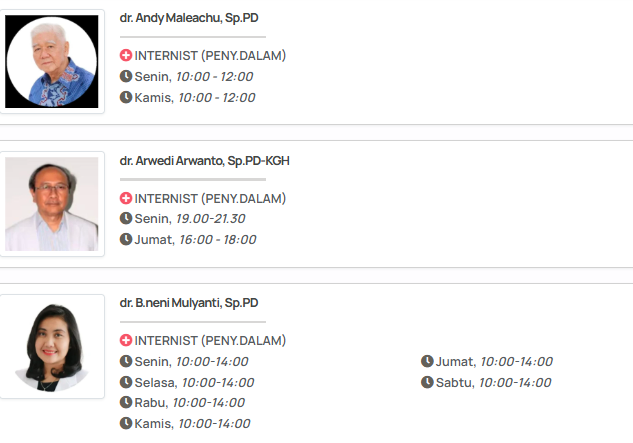Click clock icon beside Andy Maleachu's Kamis schedule
Image resolution: width=633 pixels, height=443 pixels.
[126, 97]
